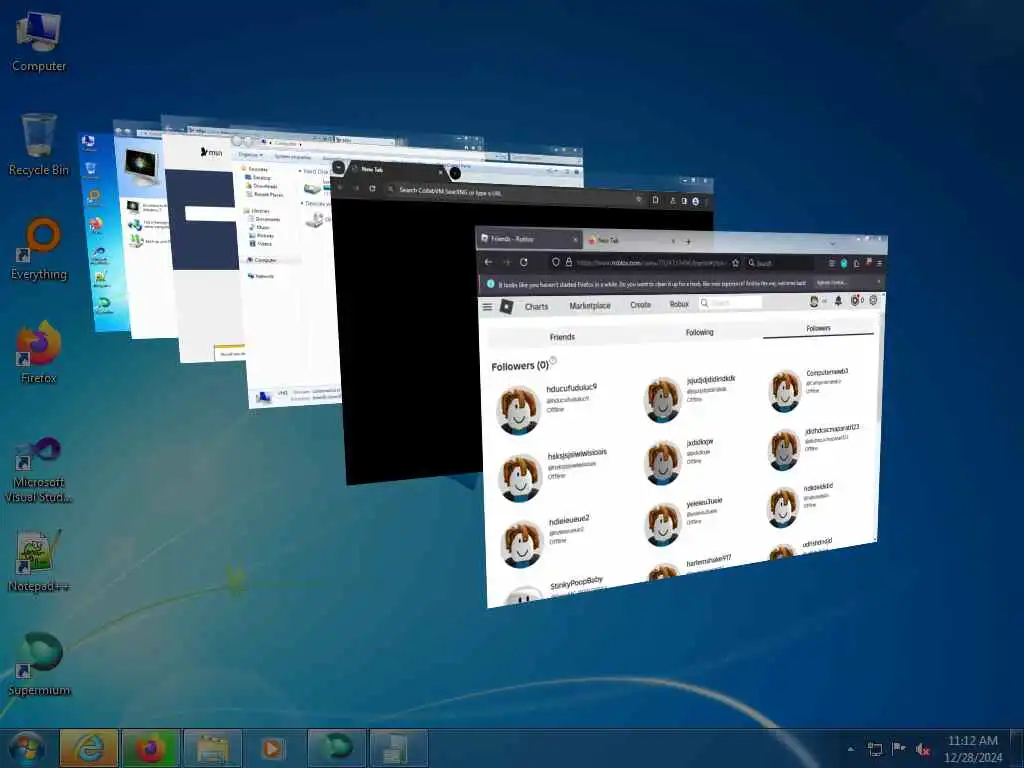Open the network icon in system tray
The image size is (1024, 768).
coord(875,749)
